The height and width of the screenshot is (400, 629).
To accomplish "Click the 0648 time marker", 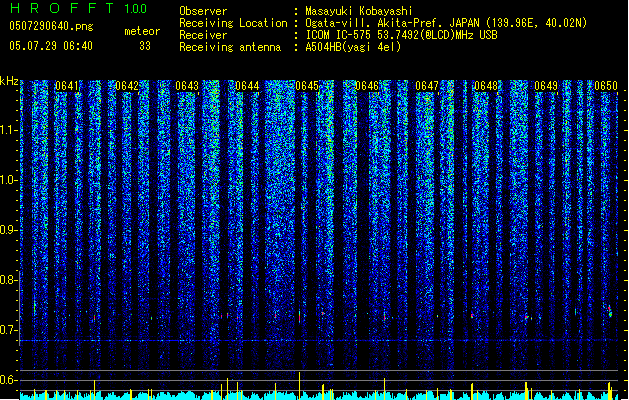I will (x=486, y=86).
